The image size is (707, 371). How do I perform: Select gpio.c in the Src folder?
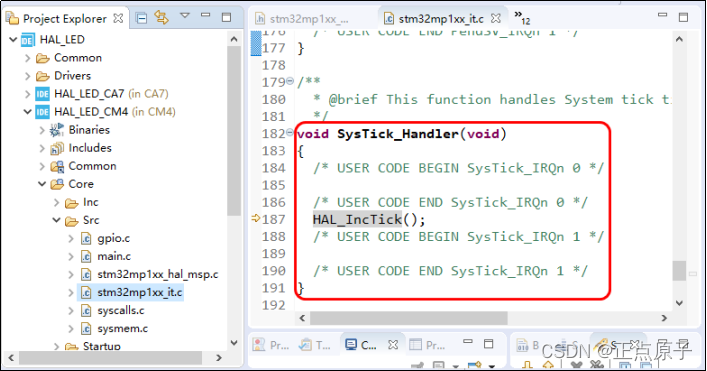tap(114, 238)
